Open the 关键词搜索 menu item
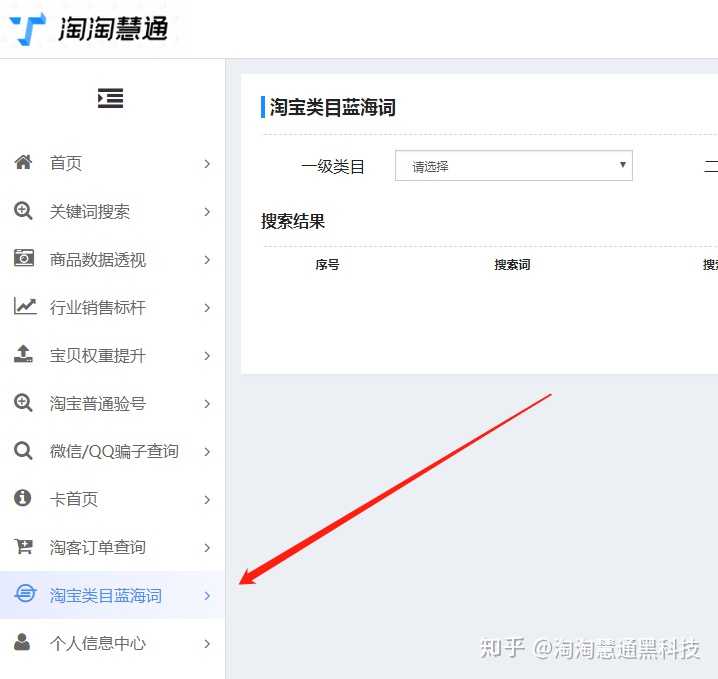 [x=112, y=211]
